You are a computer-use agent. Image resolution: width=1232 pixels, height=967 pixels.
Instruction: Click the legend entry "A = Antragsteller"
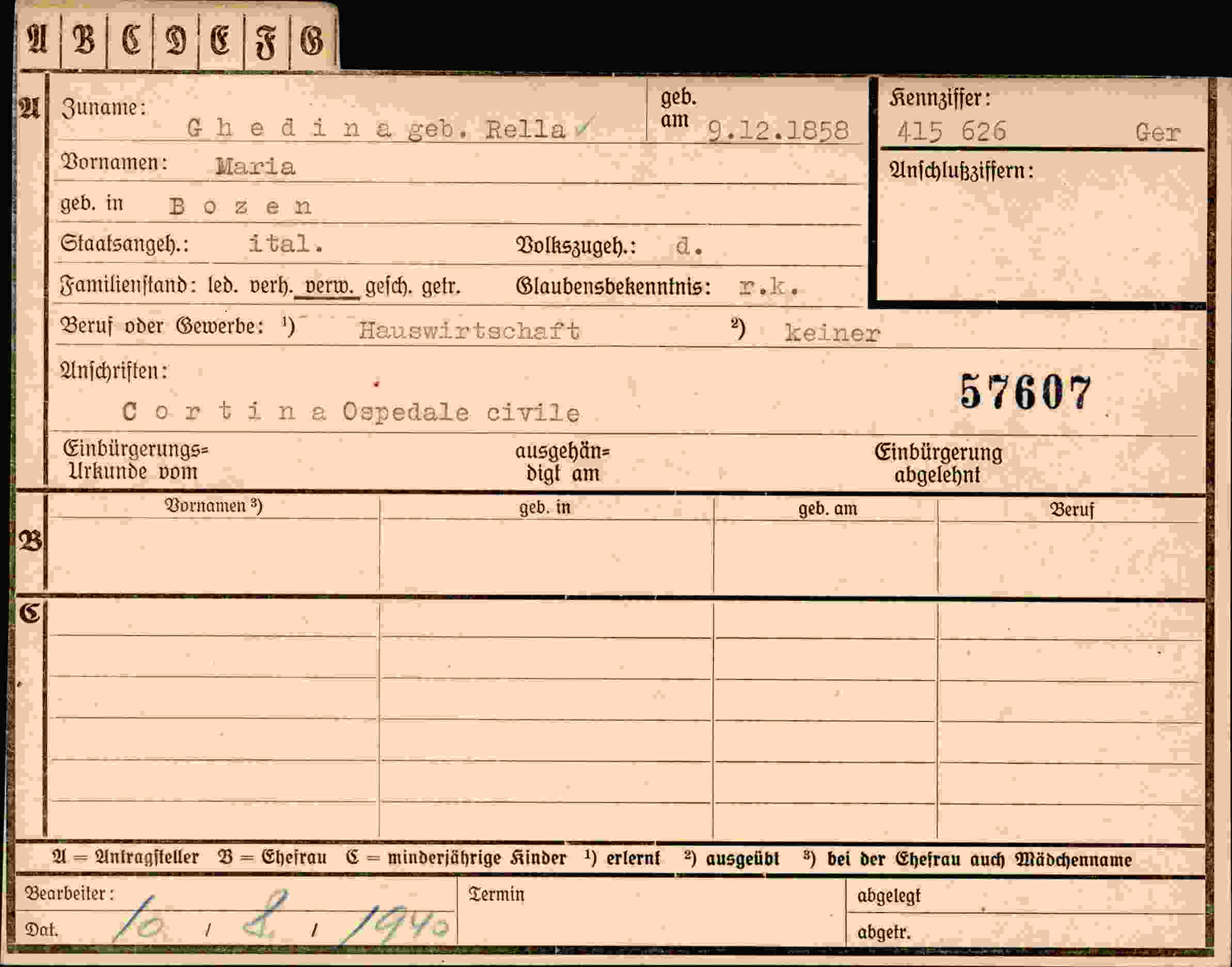point(125,857)
